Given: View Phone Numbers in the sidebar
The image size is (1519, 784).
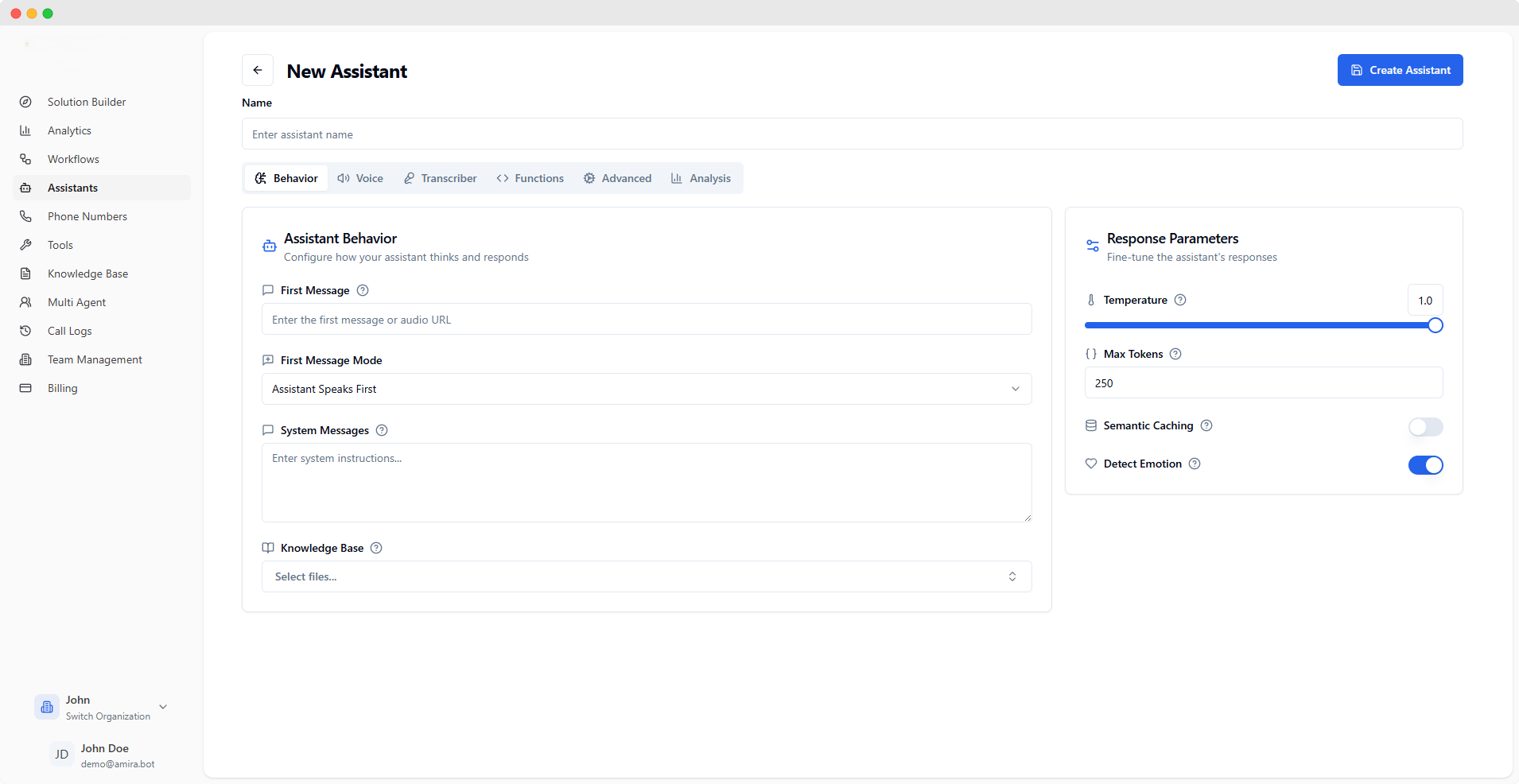Looking at the screenshot, I should click(87, 215).
